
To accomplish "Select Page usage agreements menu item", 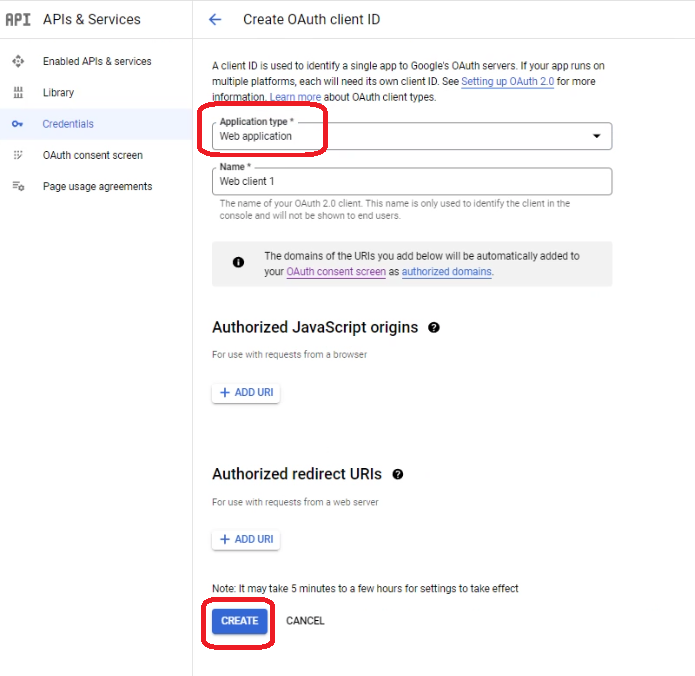I will click(x=97, y=187).
